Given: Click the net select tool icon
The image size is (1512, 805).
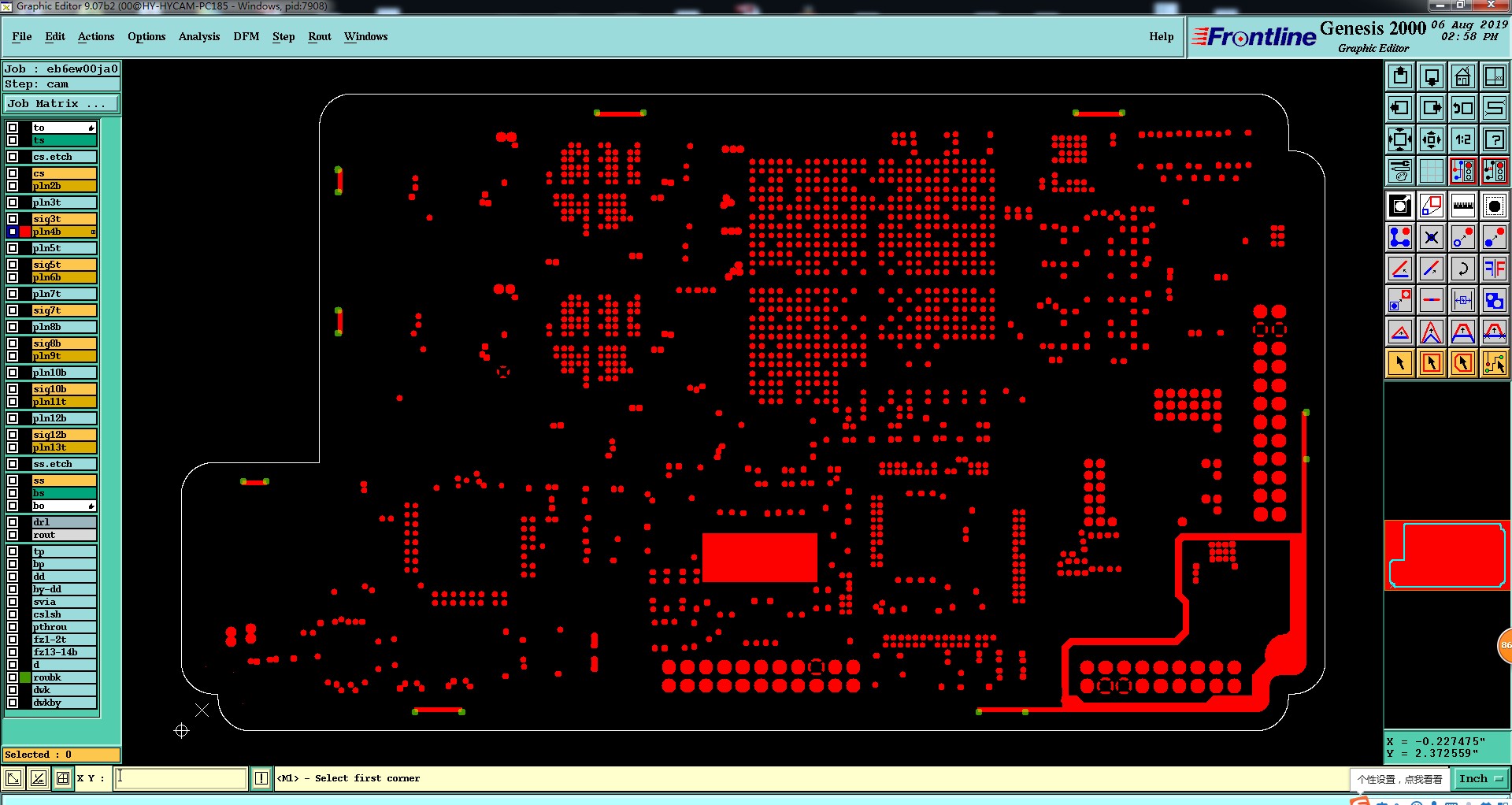Looking at the screenshot, I should click(x=1494, y=363).
